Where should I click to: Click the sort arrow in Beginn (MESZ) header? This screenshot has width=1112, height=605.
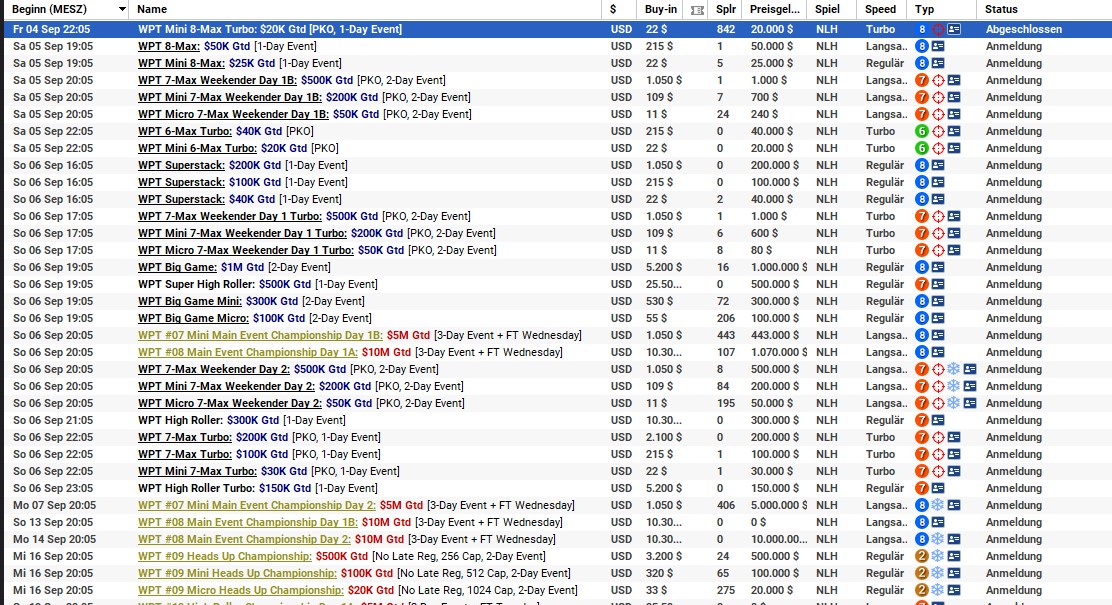point(122,9)
